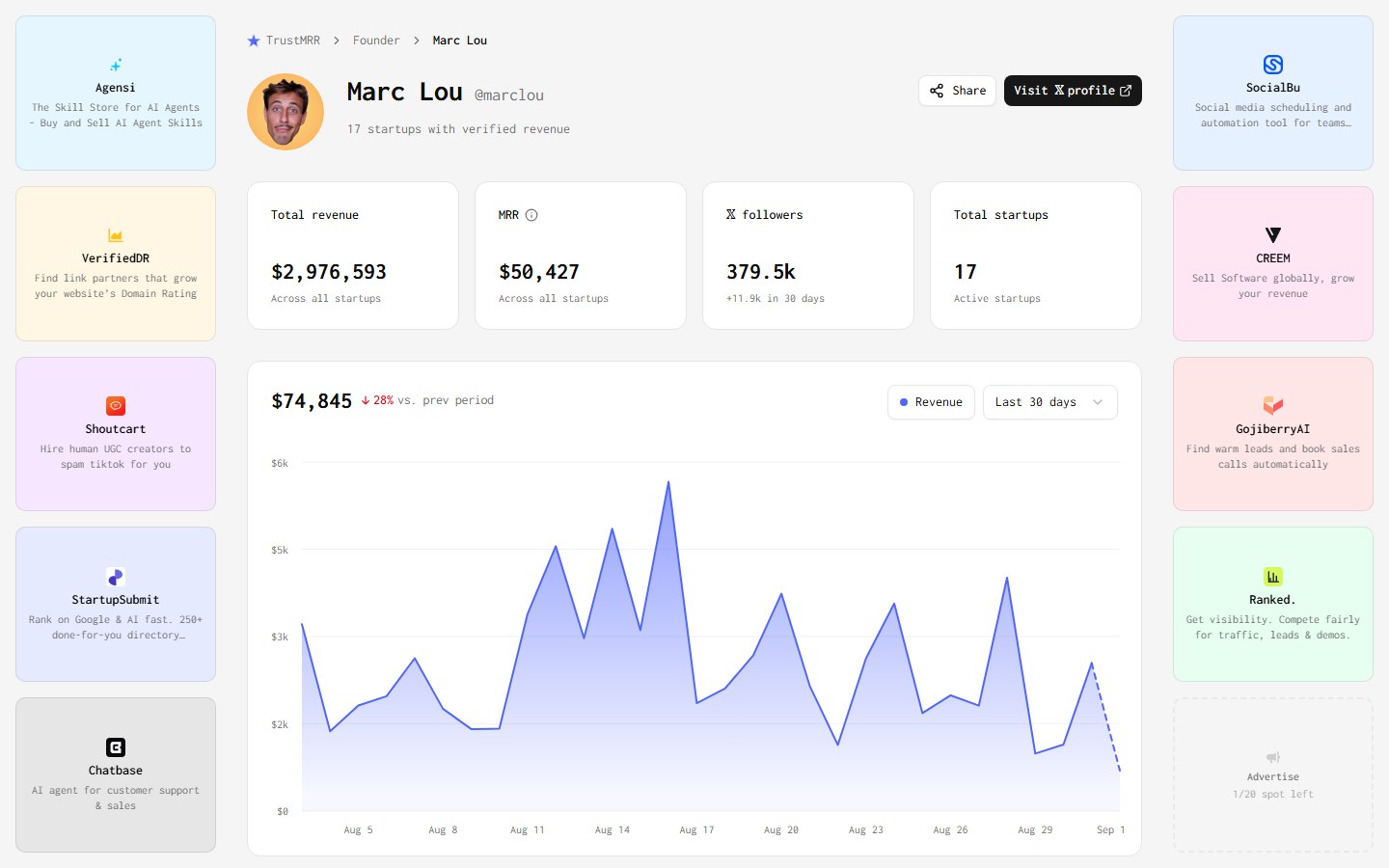Click Advertise spot label

[1273, 776]
